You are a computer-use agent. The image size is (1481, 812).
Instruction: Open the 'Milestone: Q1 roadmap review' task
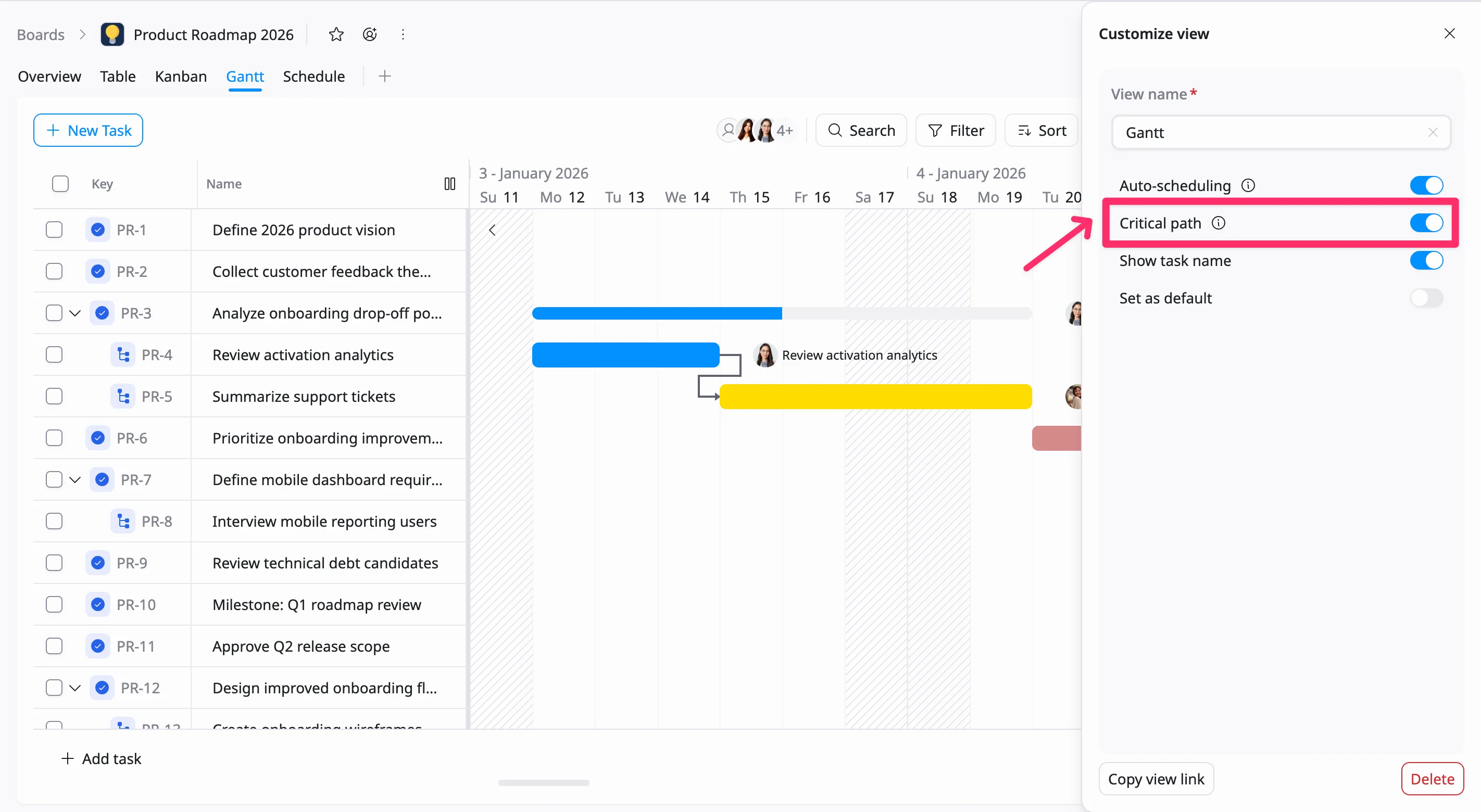317,604
